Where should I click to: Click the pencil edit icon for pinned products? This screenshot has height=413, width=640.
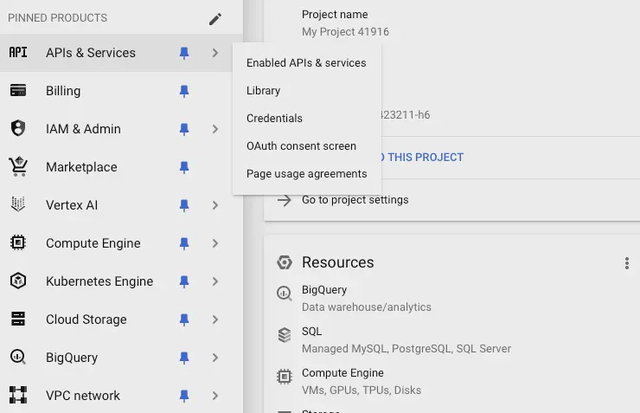click(x=215, y=19)
